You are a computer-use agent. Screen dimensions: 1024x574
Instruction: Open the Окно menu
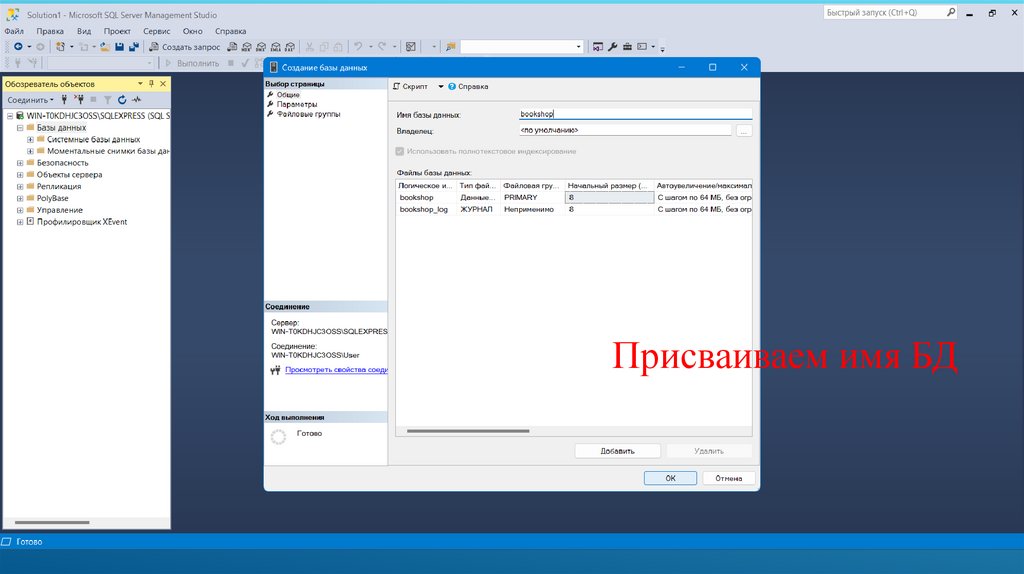pyautogui.click(x=192, y=31)
